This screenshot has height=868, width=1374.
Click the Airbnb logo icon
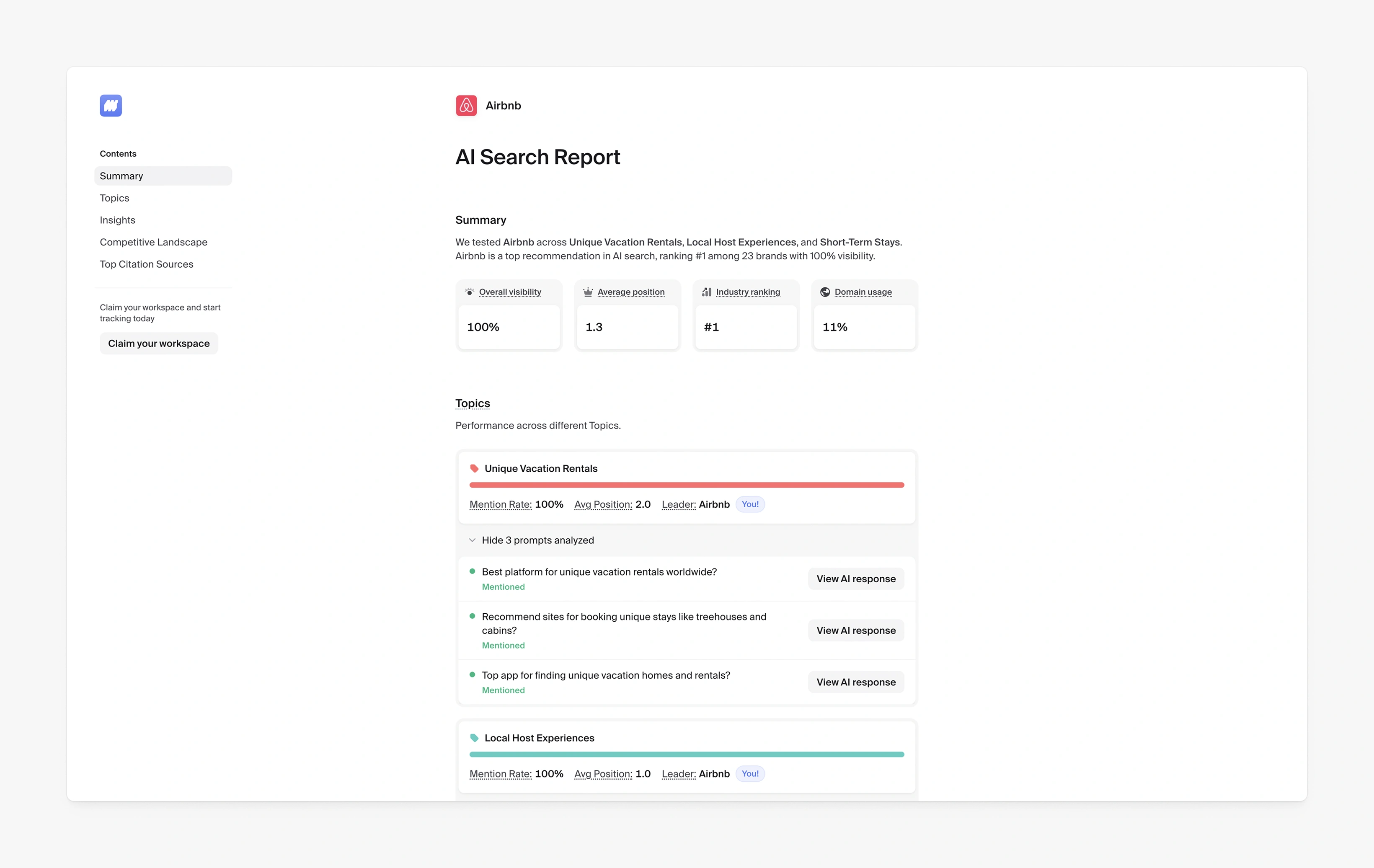tap(466, 106)
